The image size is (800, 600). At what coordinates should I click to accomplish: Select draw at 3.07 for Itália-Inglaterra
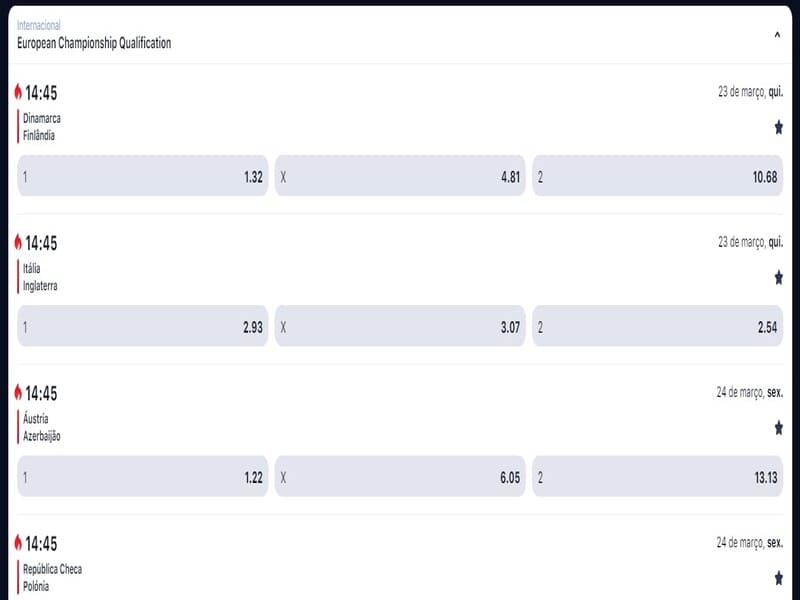pyautogui.click(x=400, y=326)
